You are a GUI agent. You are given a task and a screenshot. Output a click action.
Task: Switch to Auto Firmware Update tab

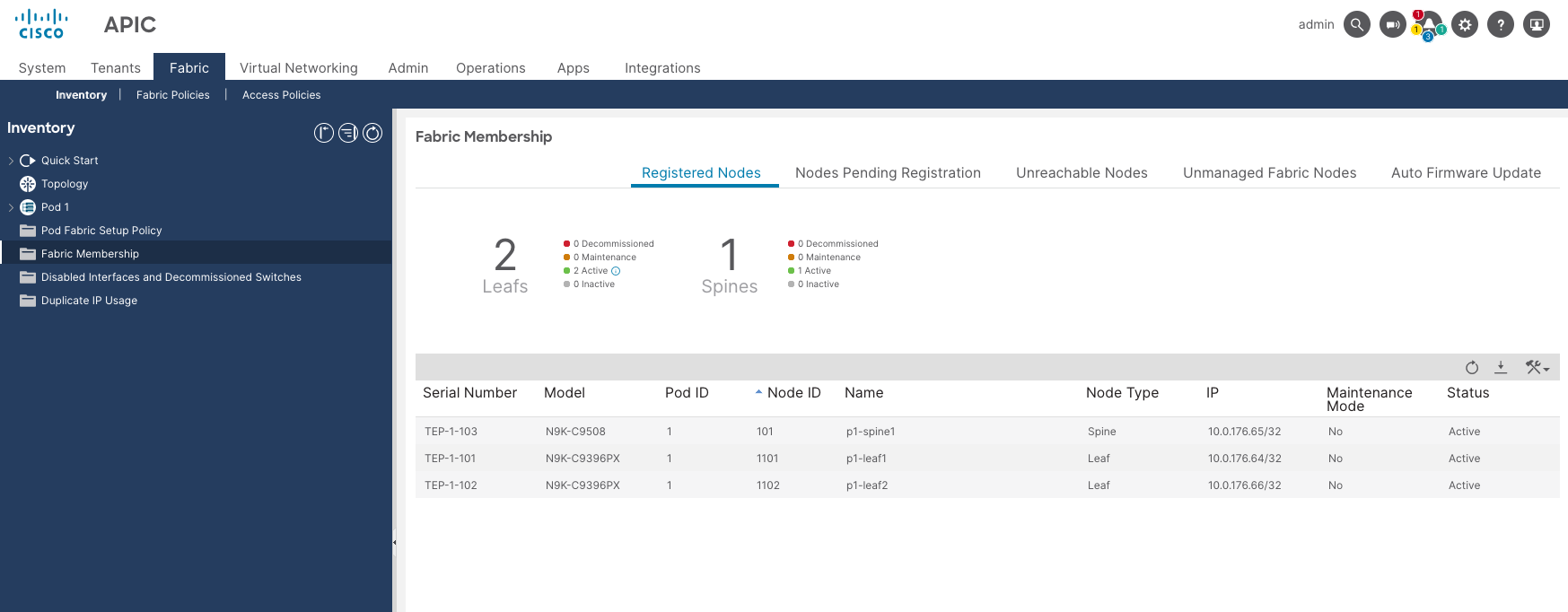(1466, 173)
